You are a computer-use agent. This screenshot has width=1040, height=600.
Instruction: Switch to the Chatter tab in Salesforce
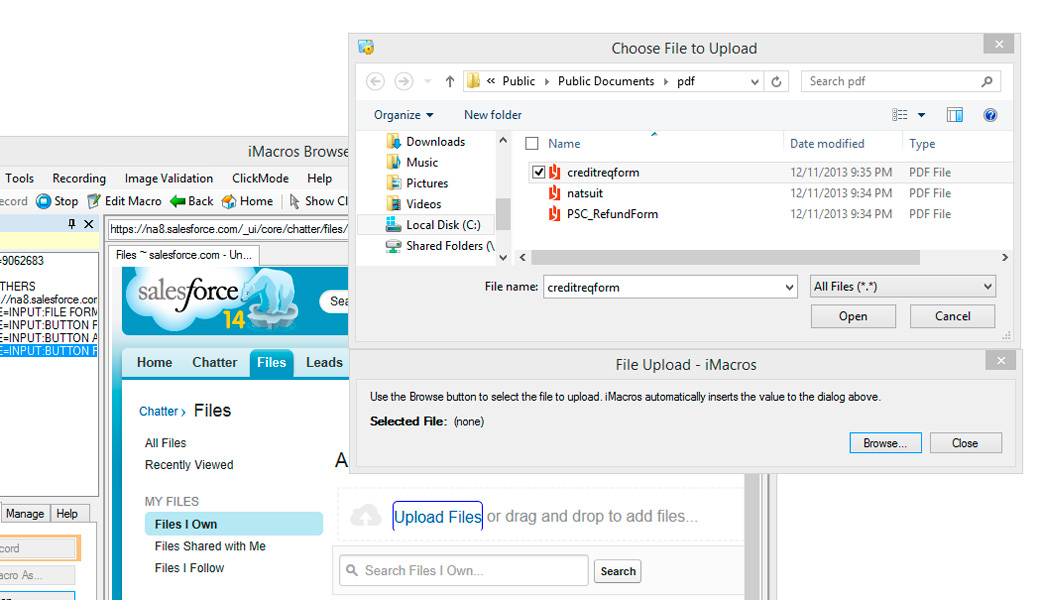click(x=214, y=363)
